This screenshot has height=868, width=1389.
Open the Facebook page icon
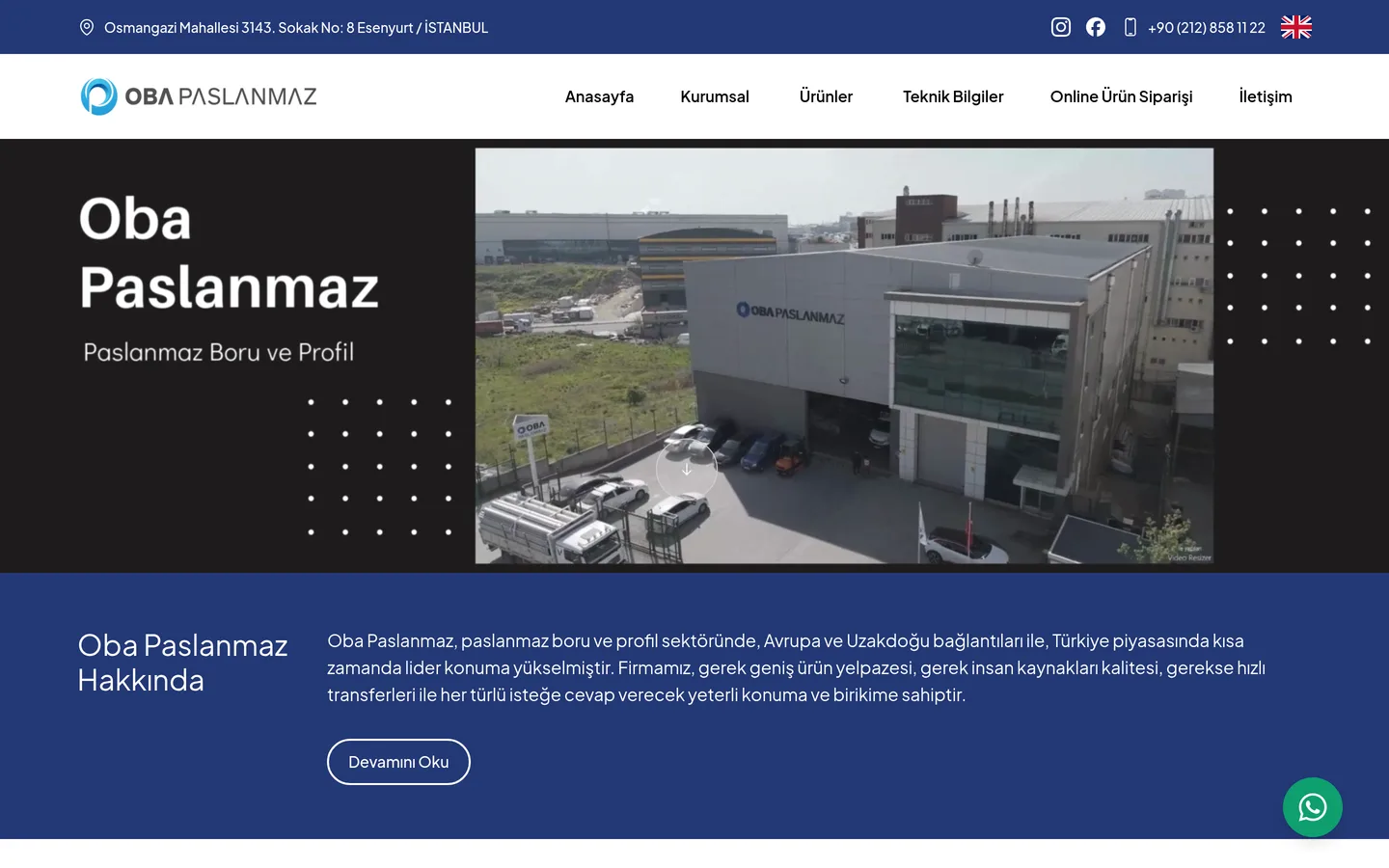(x=1096, y=27)
